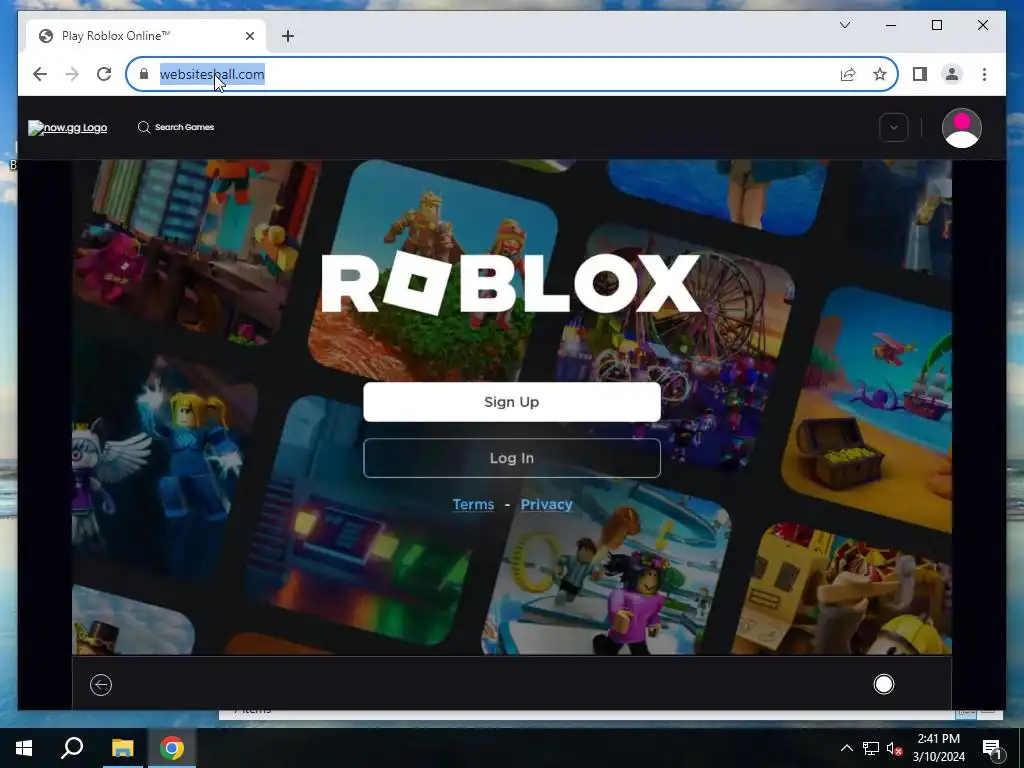Open the notification center icon

tap(992, 748)
